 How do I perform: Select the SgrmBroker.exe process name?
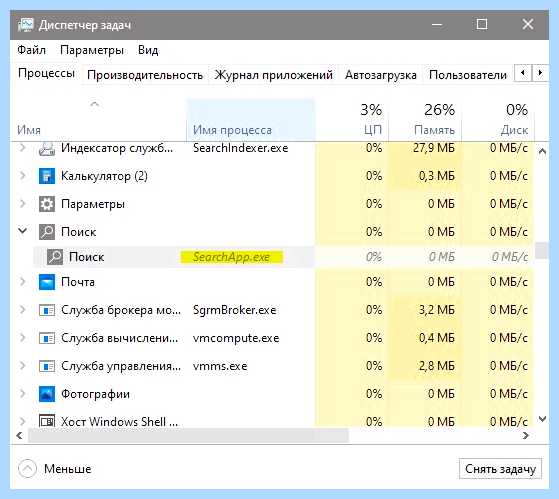(235, 310)
